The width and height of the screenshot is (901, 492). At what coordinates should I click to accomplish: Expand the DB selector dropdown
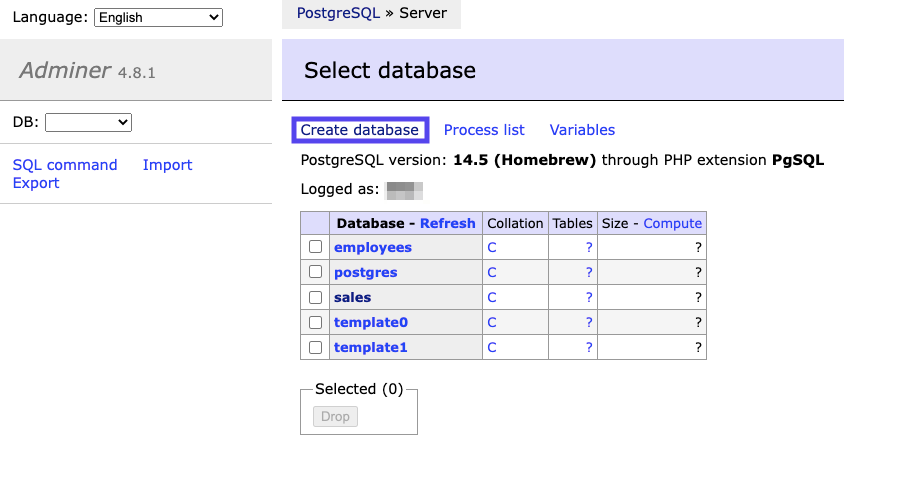pyautogui.click(x=88, y=122)
